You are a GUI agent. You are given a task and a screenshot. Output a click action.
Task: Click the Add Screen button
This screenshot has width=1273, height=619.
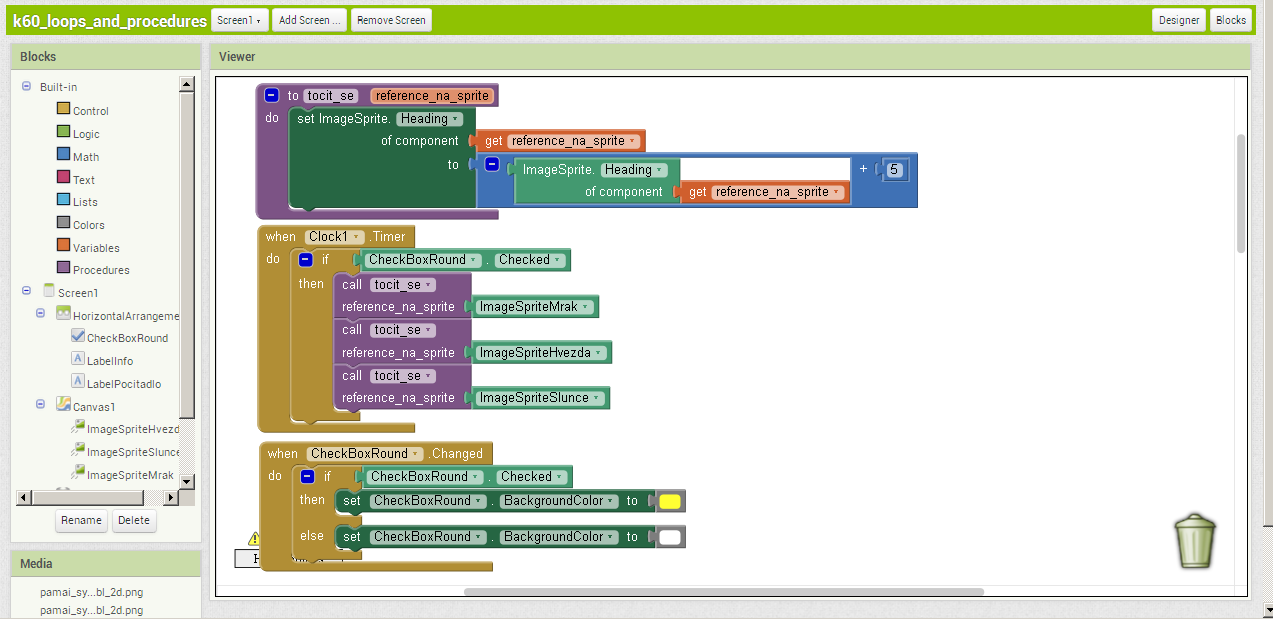(x=309, y=20)
